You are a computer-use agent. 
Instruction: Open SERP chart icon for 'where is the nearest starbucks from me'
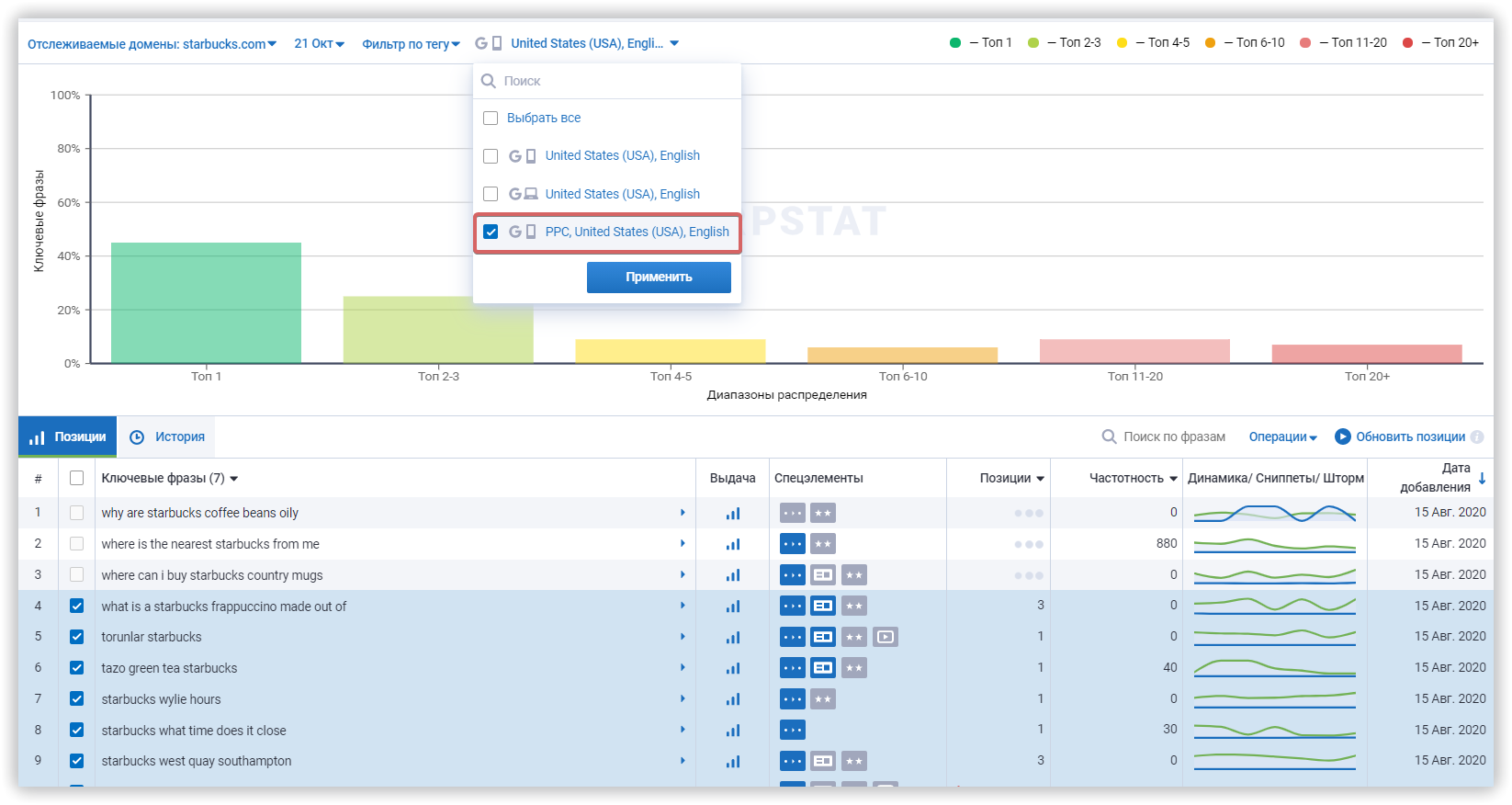[x=733, y=544]
